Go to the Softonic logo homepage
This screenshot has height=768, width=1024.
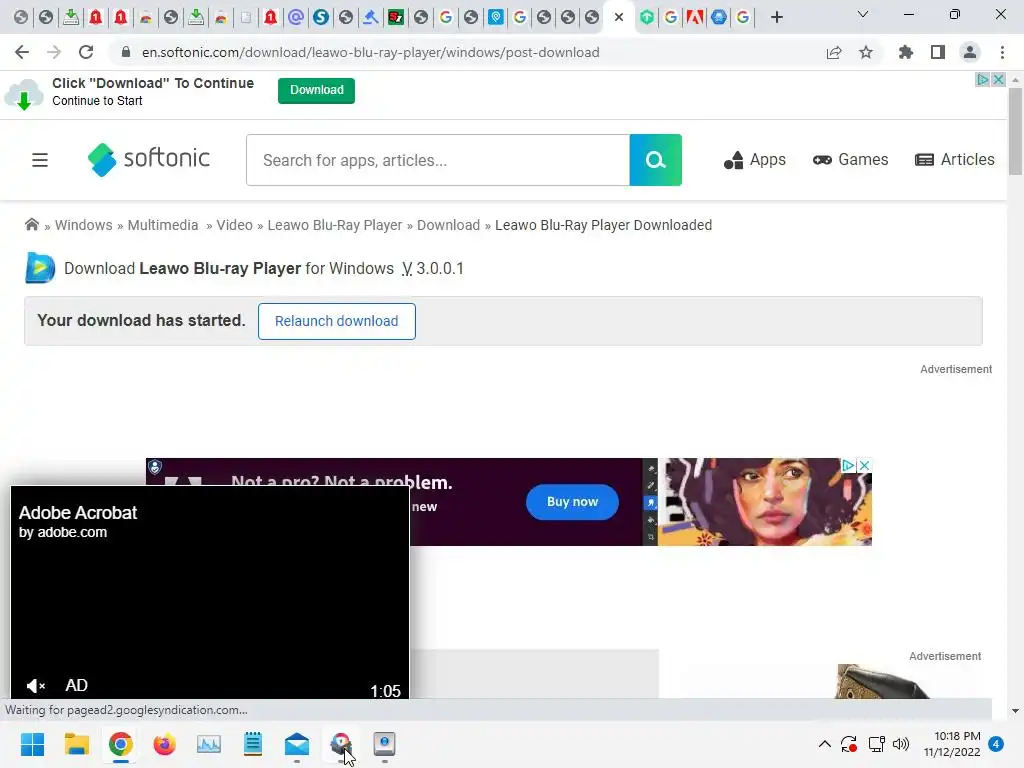(x=149, y=159)
